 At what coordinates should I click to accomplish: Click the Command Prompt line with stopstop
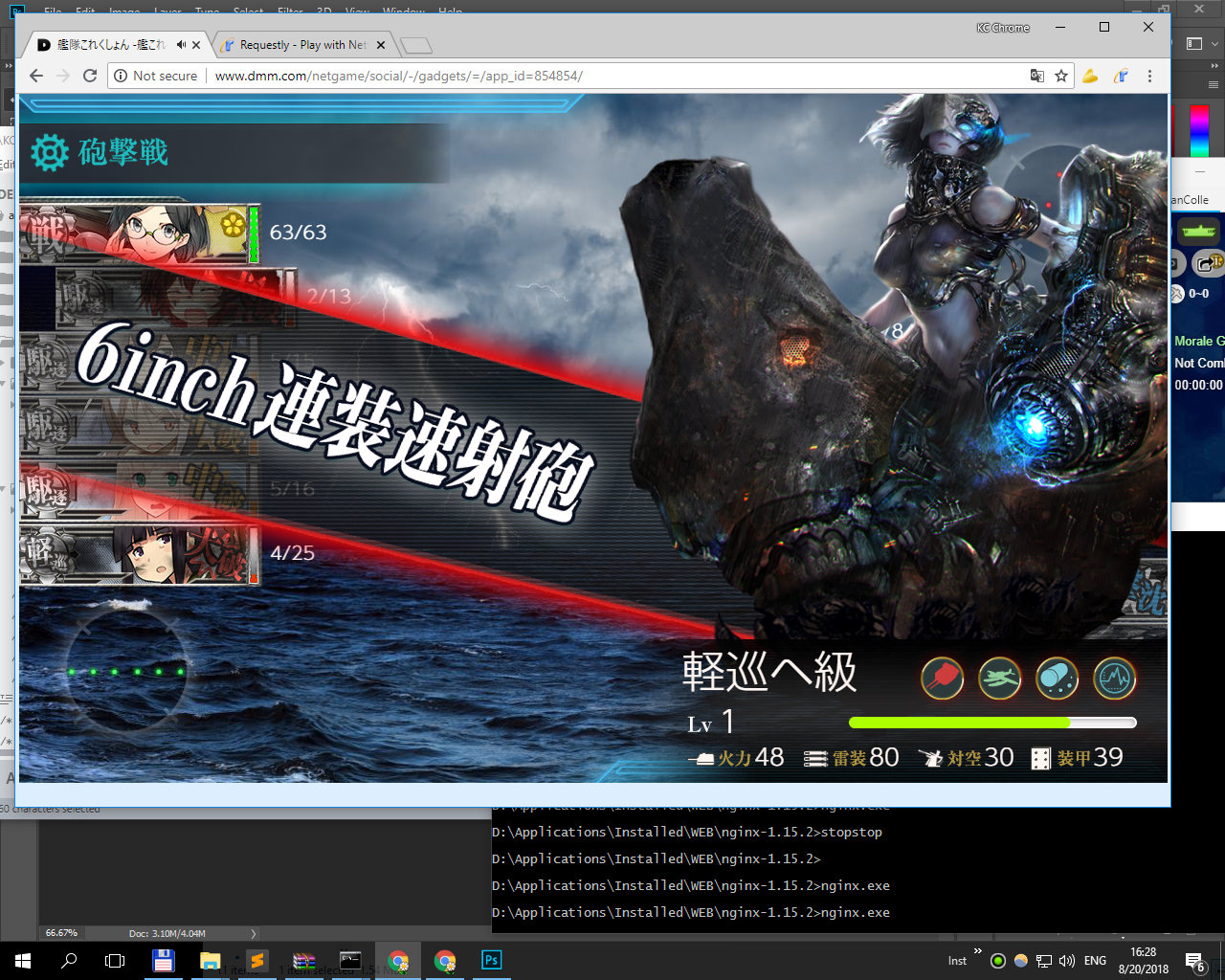click(687, 832)
